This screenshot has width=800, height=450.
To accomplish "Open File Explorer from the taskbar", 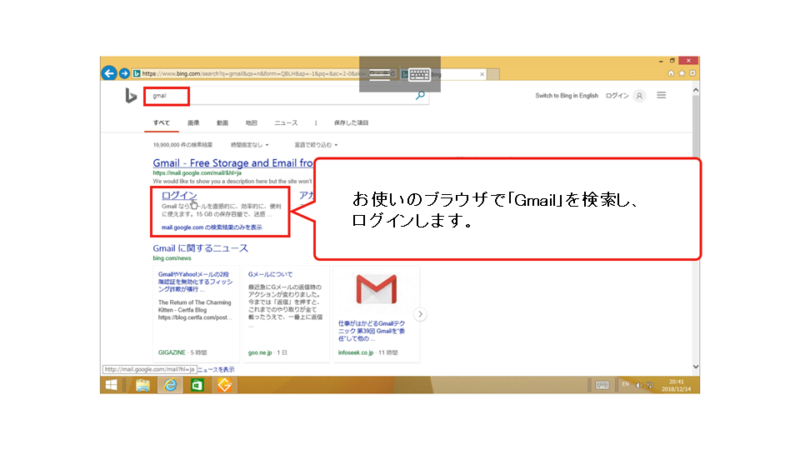I will 143,385.
